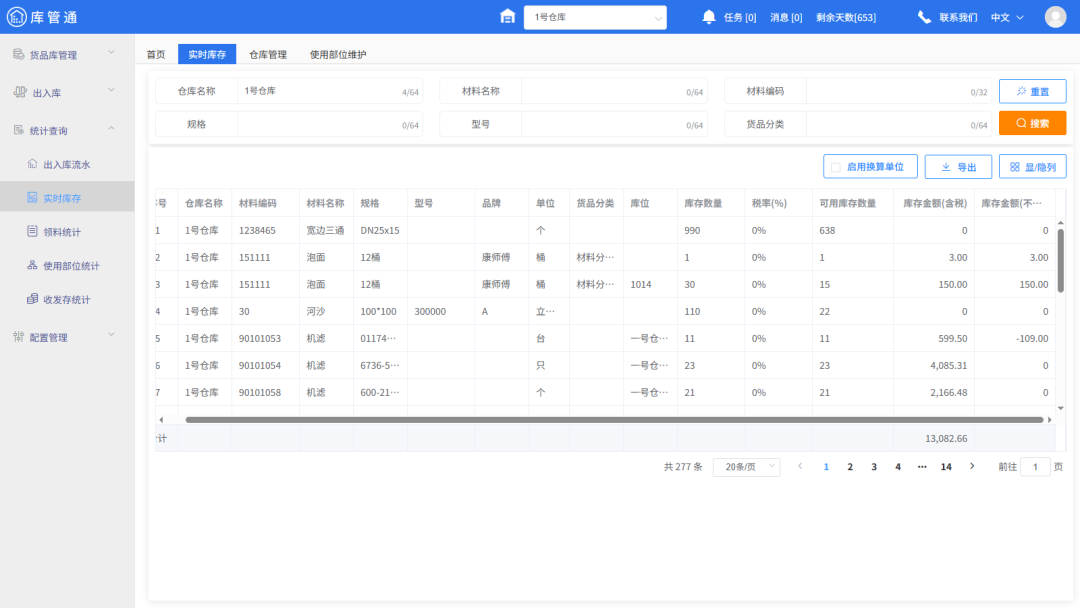The height and width of the screenshot is (608, 1080).
Task: Click the 收发存统计 menu icon
Action: click(x=32, y=299)
